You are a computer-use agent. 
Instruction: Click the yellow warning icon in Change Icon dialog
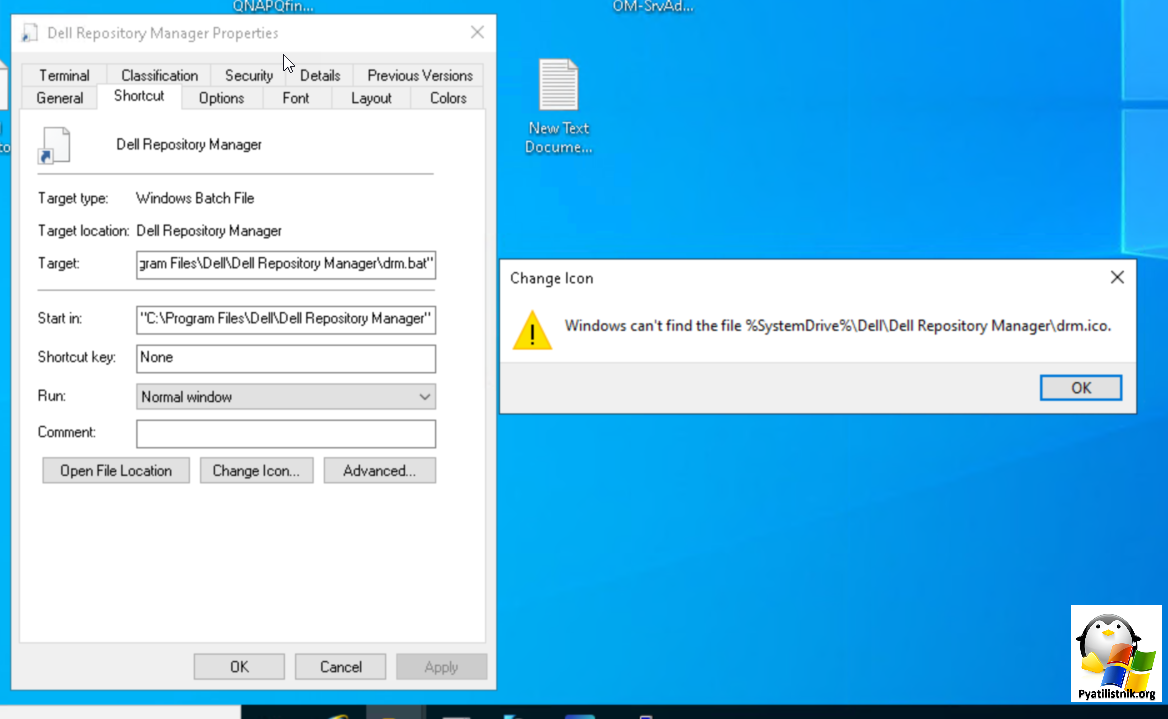point(532,329)
